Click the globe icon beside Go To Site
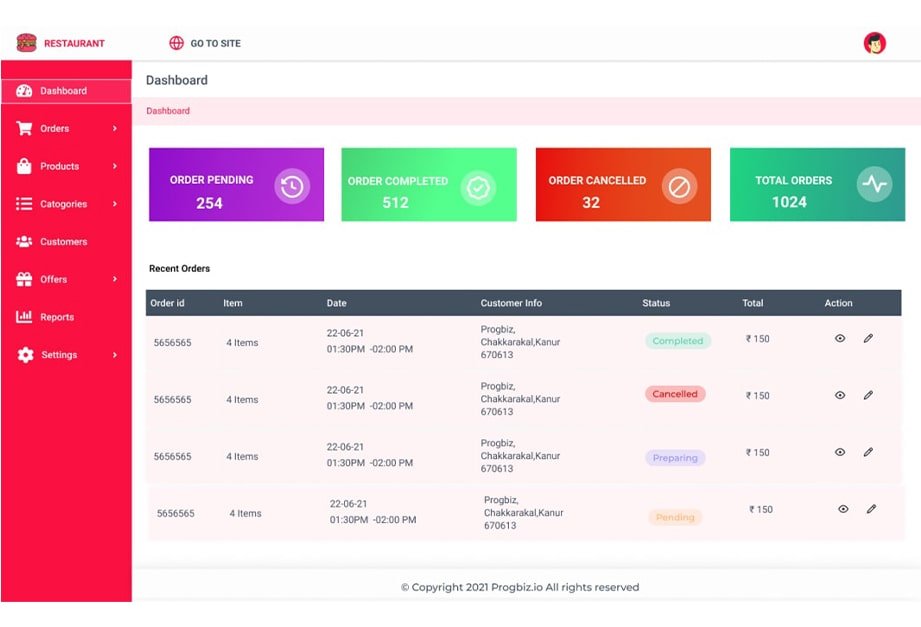 (177, 43)
